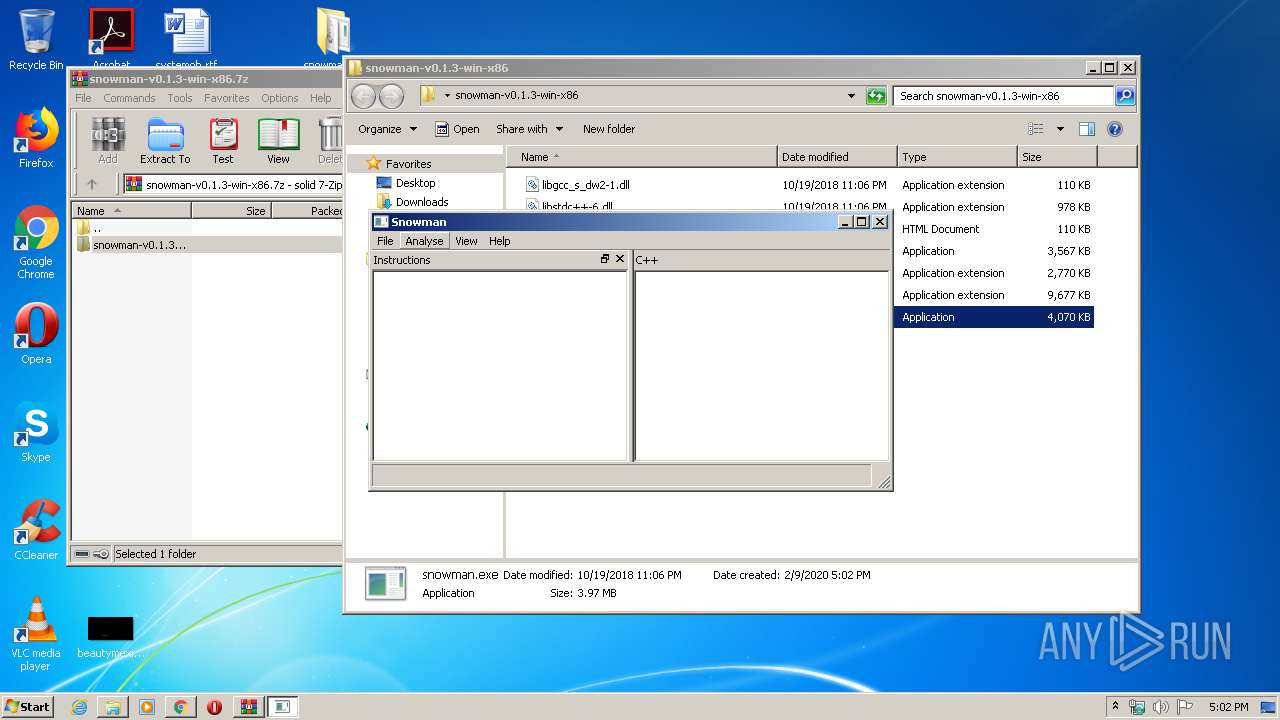1280x720 pixels.
Task: Open VLC media player desktop shortcut
Action: point(36,634)
